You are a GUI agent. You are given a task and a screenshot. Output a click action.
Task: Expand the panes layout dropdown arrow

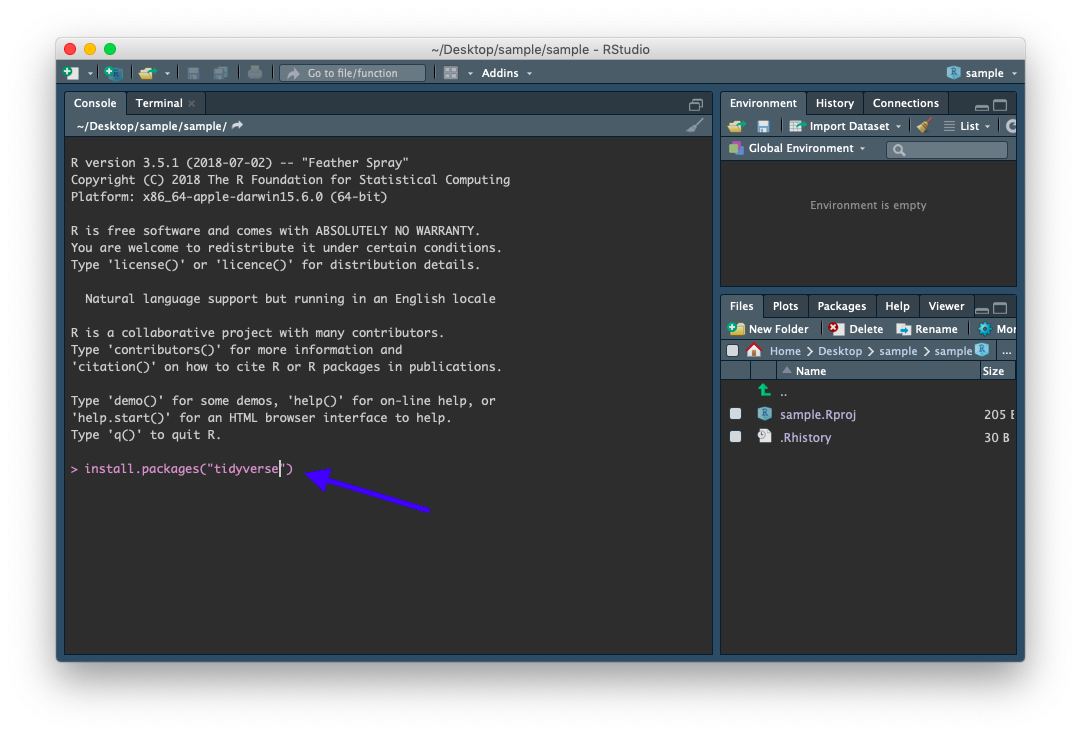coord(470,74)
